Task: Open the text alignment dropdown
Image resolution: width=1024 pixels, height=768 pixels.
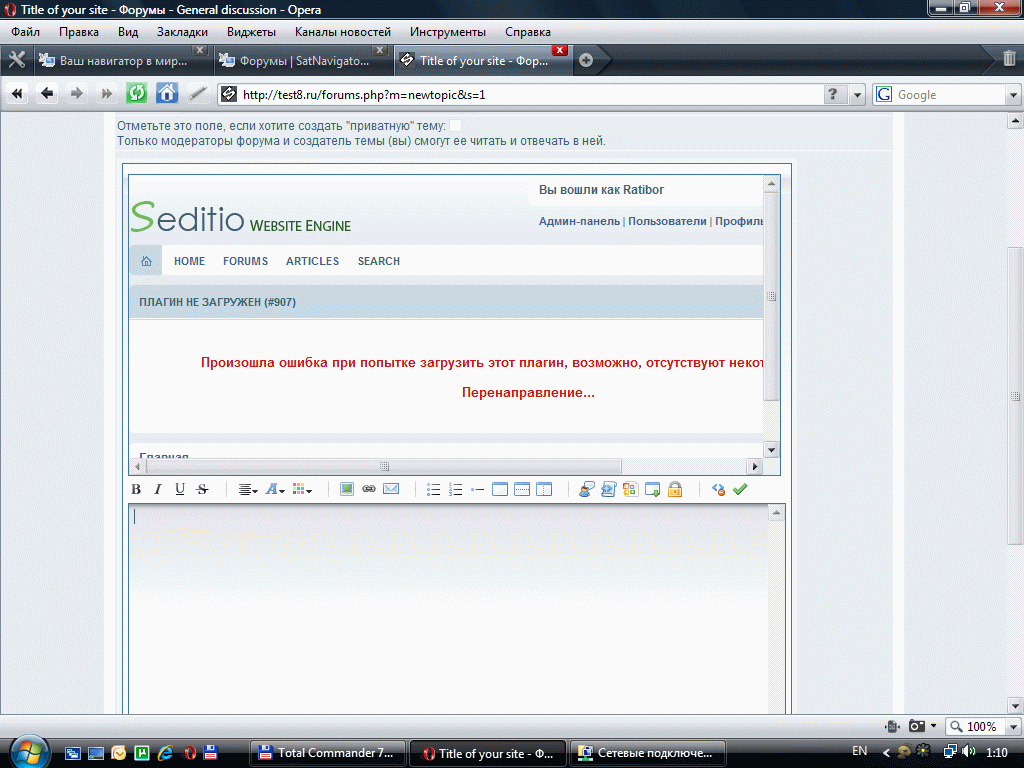Action: [248, 489]
